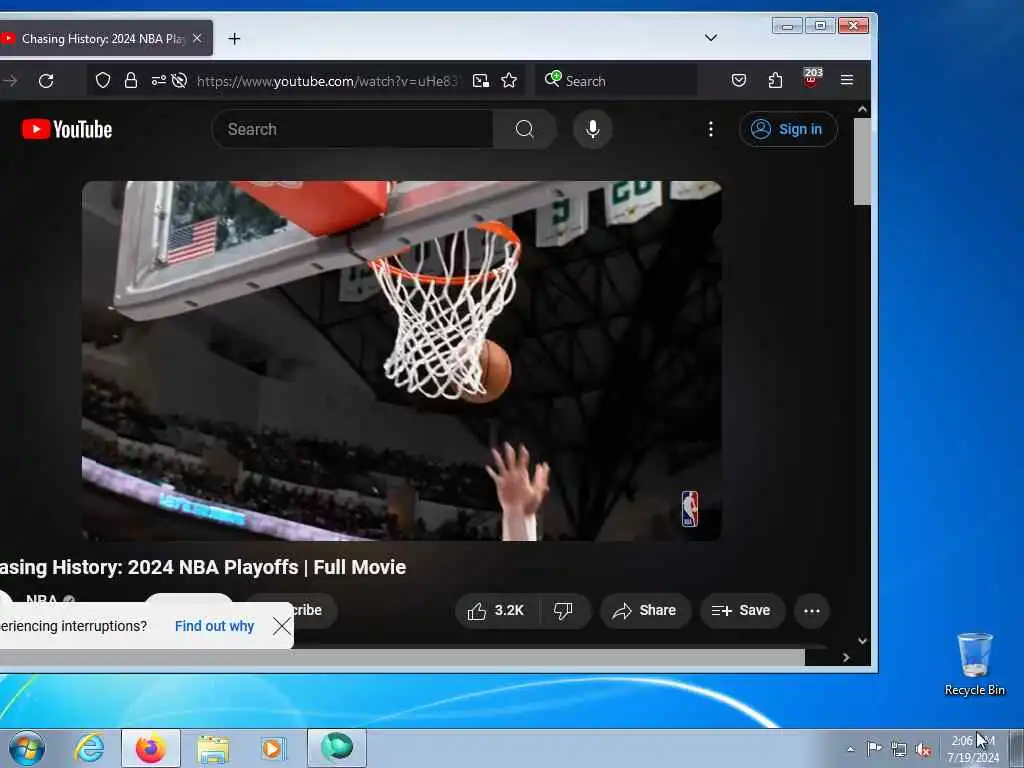Click the video player to pause

[x=402, y=360]
